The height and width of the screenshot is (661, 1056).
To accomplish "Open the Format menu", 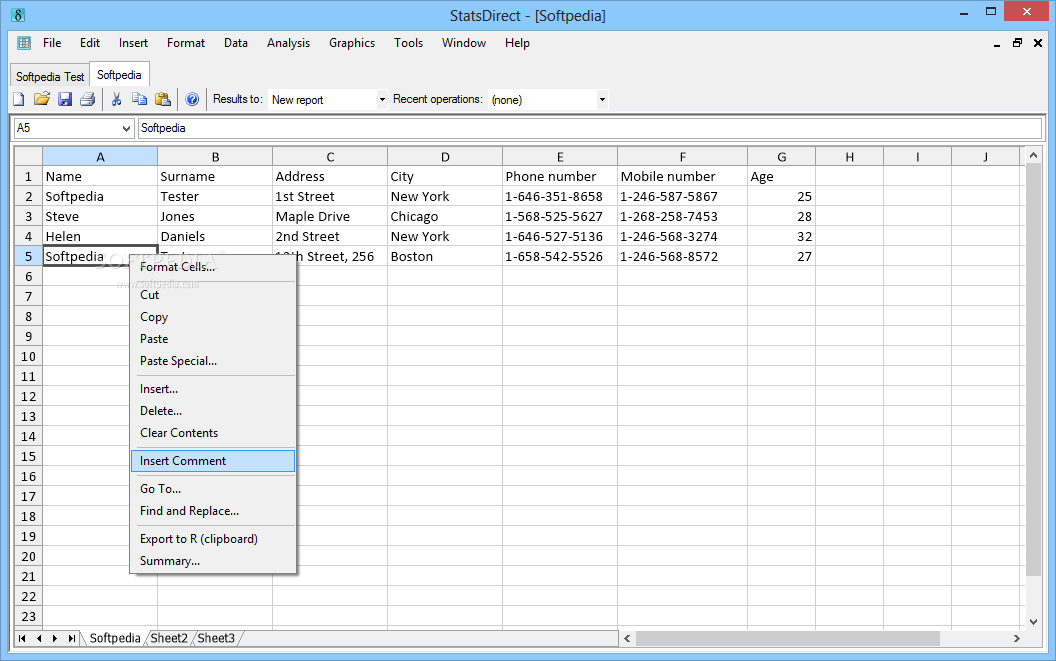I will (186, 43).
